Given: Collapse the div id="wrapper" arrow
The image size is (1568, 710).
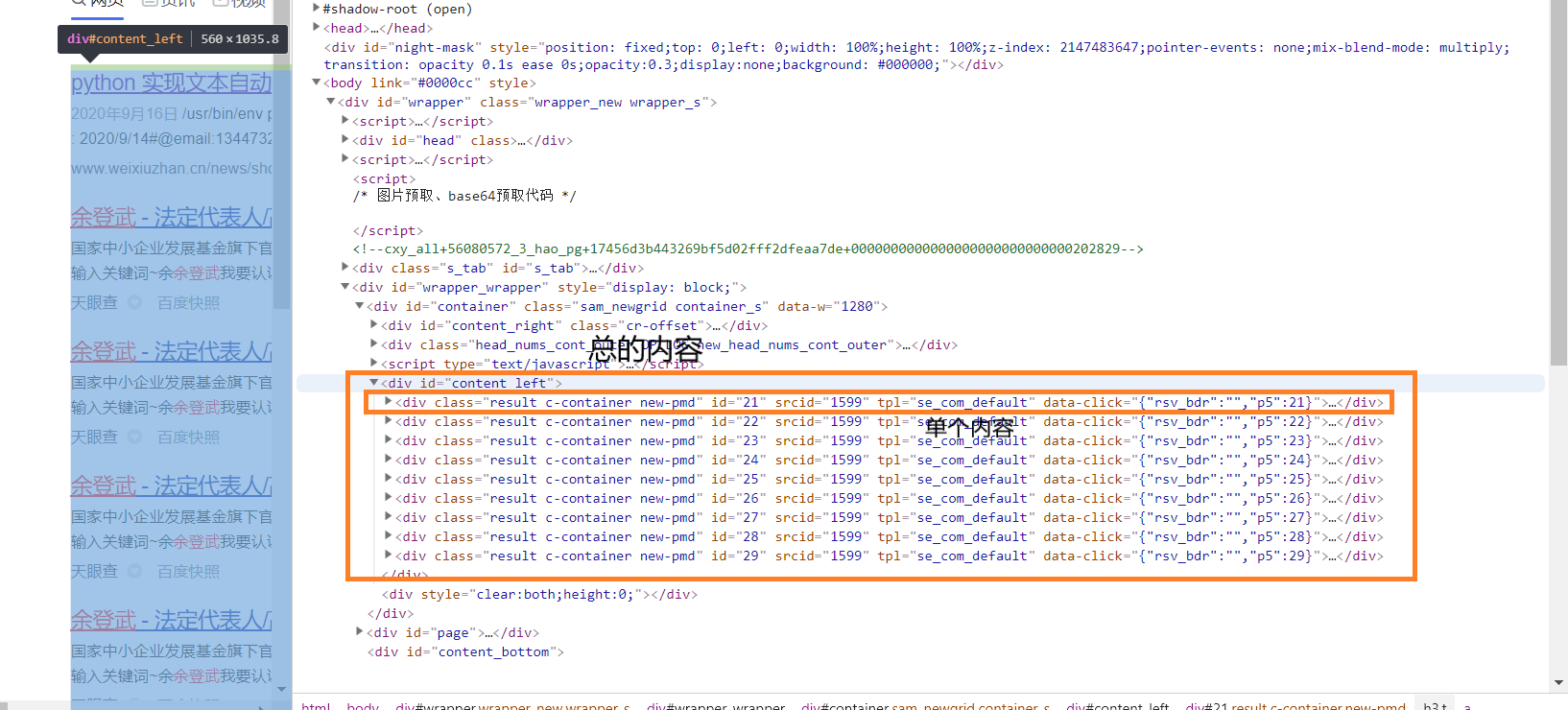Looking at the screenshot, I should (x=330, y=102).
